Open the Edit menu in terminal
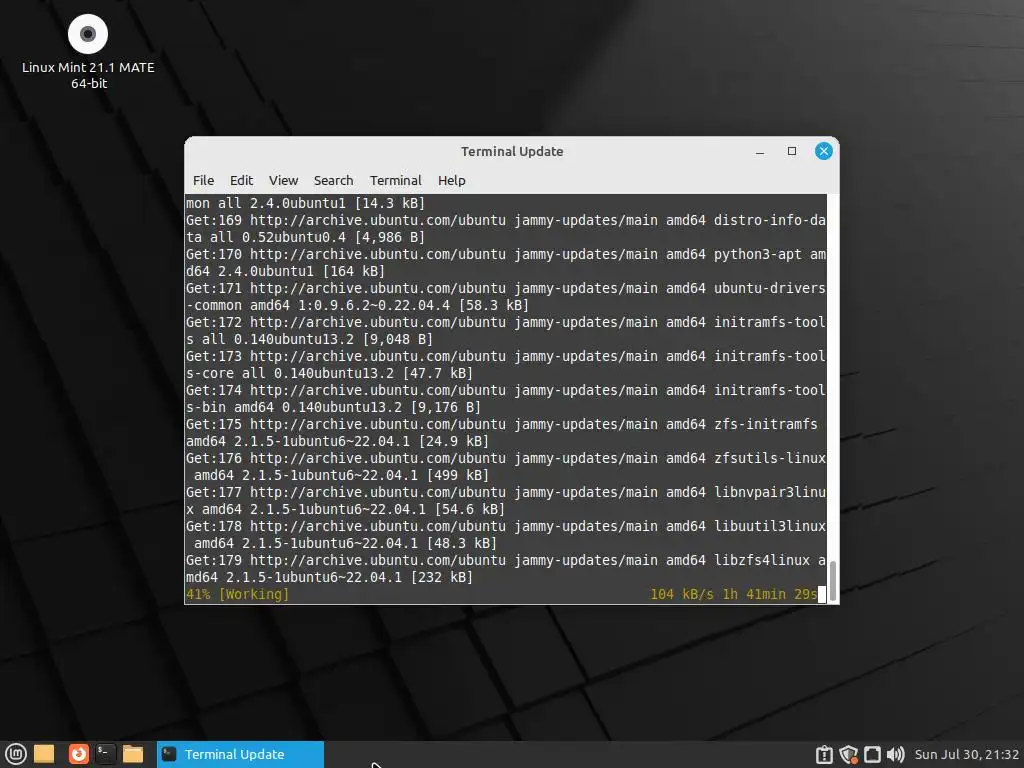The height and width of the screenshot is (768, 1024). click(241, 180)
